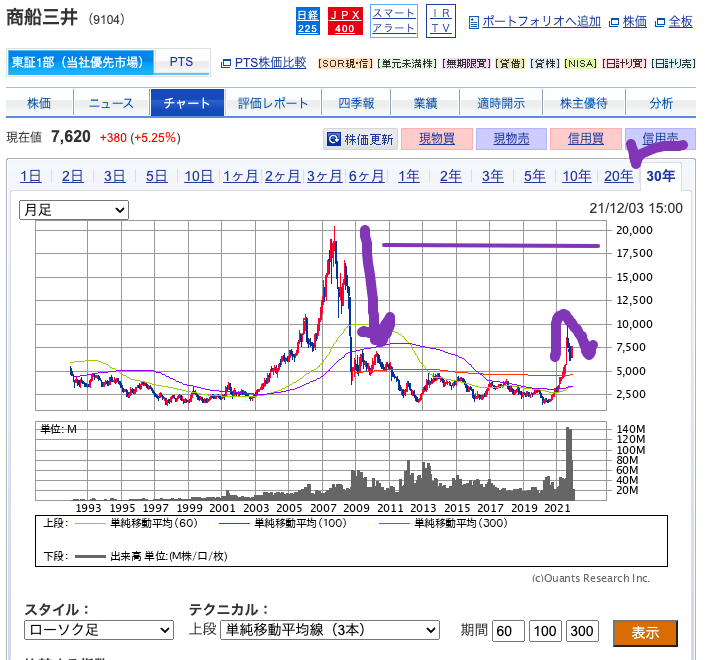Open the ローソク足 style dropdown
Viewport: 706px width, 660px height.
pyautogui.click(x=99, y=630)
